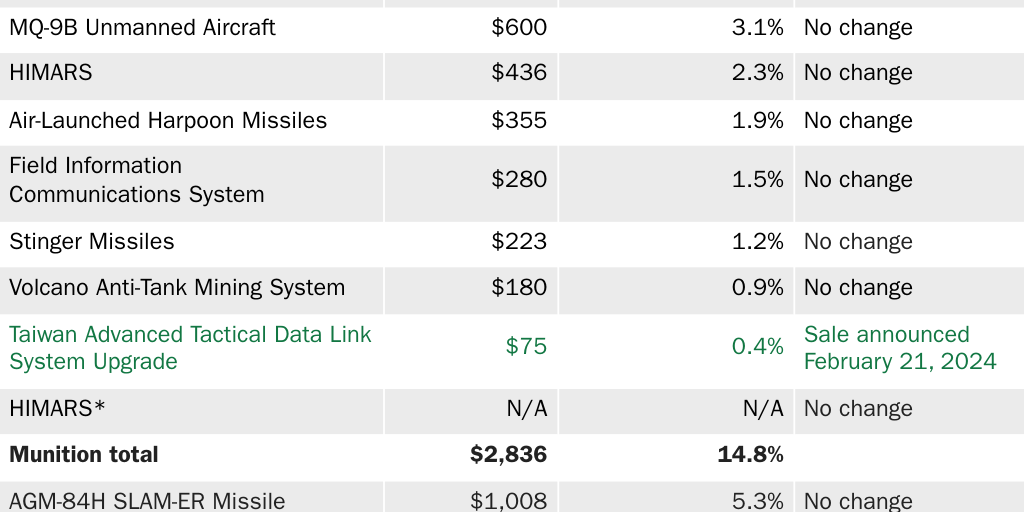
Task: Click the HIMARS* asterisk row label
Action: [57, 409]
